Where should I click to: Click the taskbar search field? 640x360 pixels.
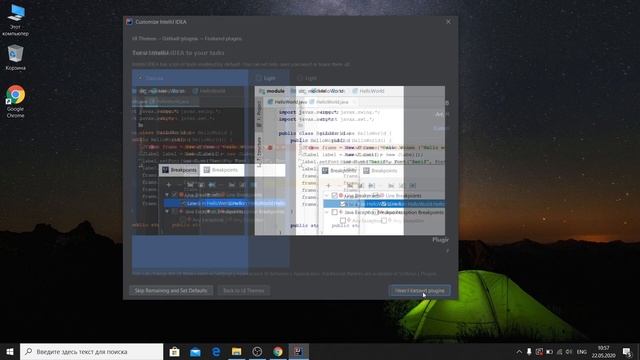[91, 351]
